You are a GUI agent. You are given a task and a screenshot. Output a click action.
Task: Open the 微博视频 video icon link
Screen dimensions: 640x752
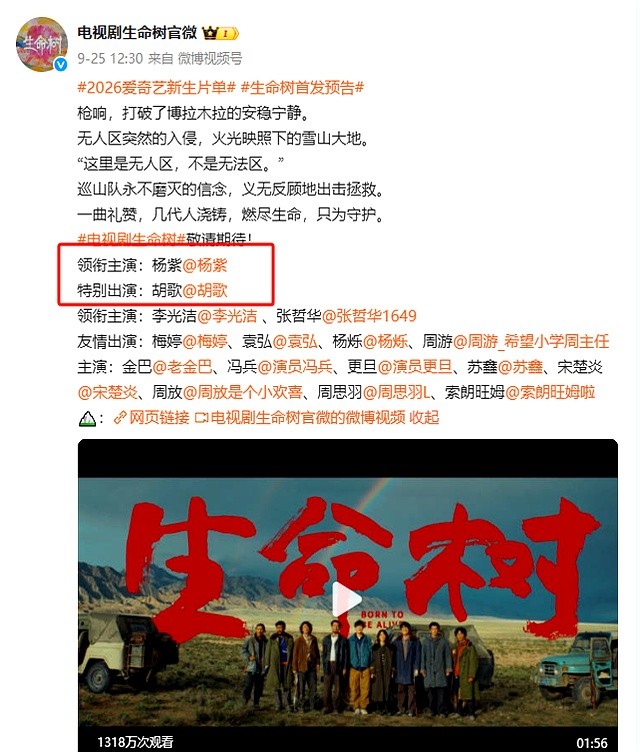click(x=201, y=418)
